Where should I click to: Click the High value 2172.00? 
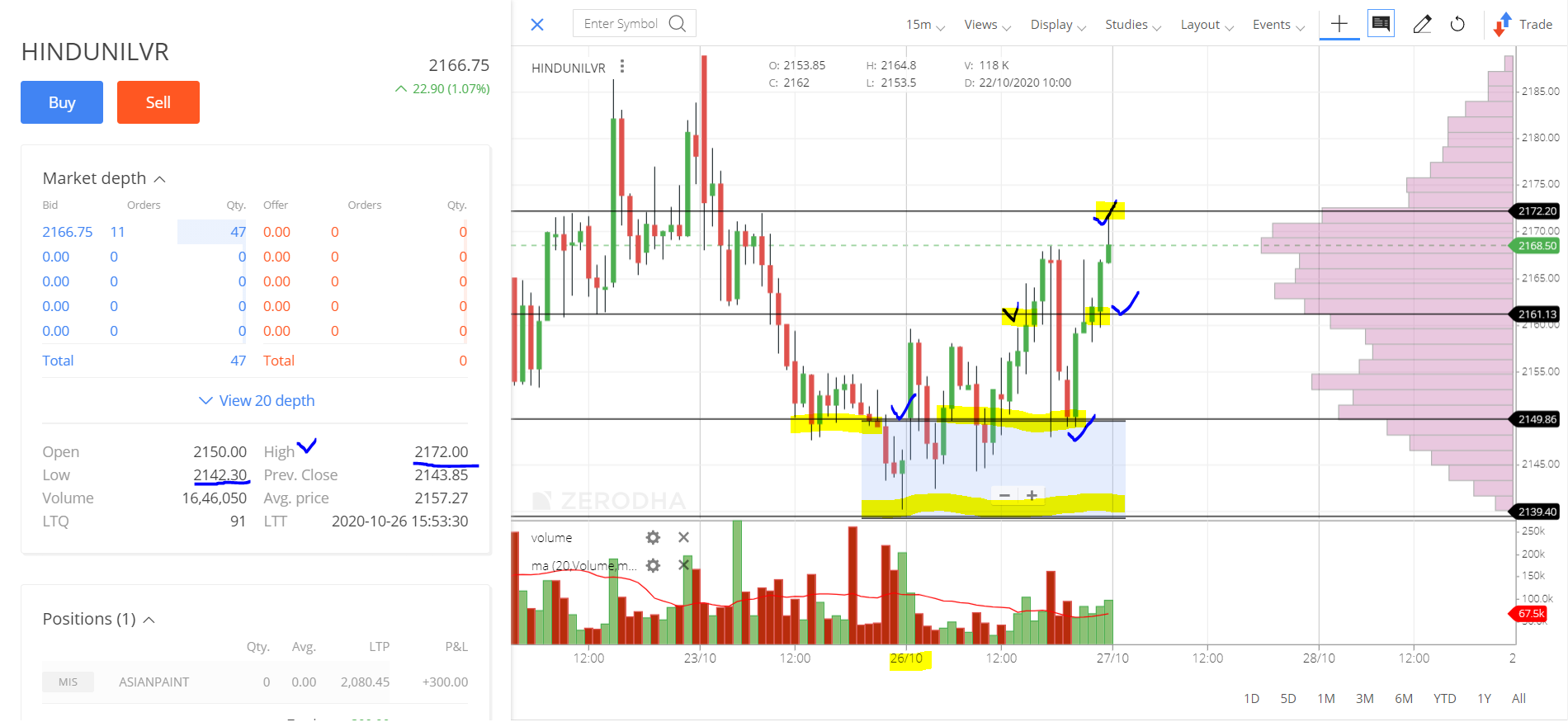pyautogui.click(x=441, y=451)
